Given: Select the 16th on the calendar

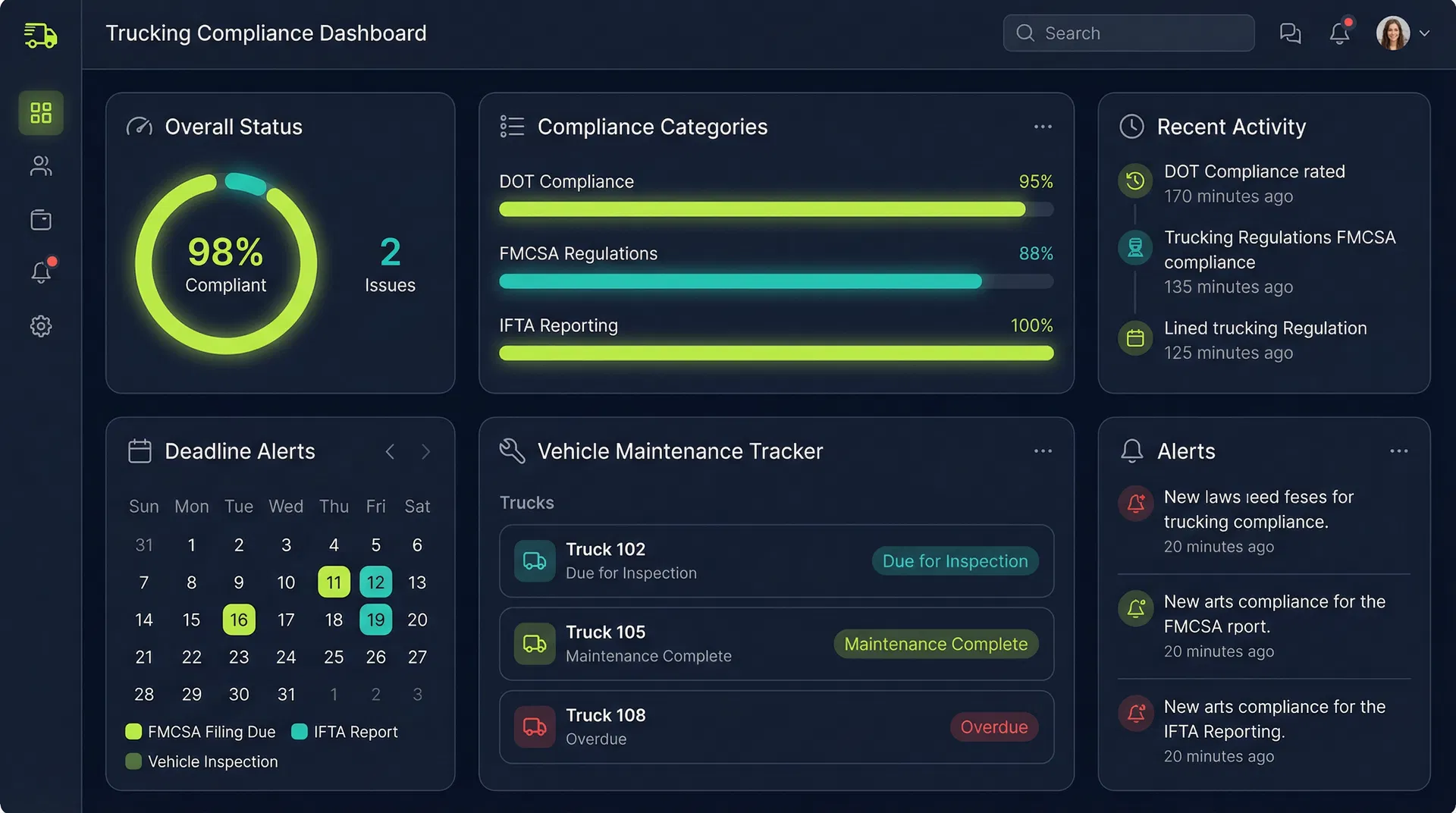Looking at the screenshot, I should 239,620.
